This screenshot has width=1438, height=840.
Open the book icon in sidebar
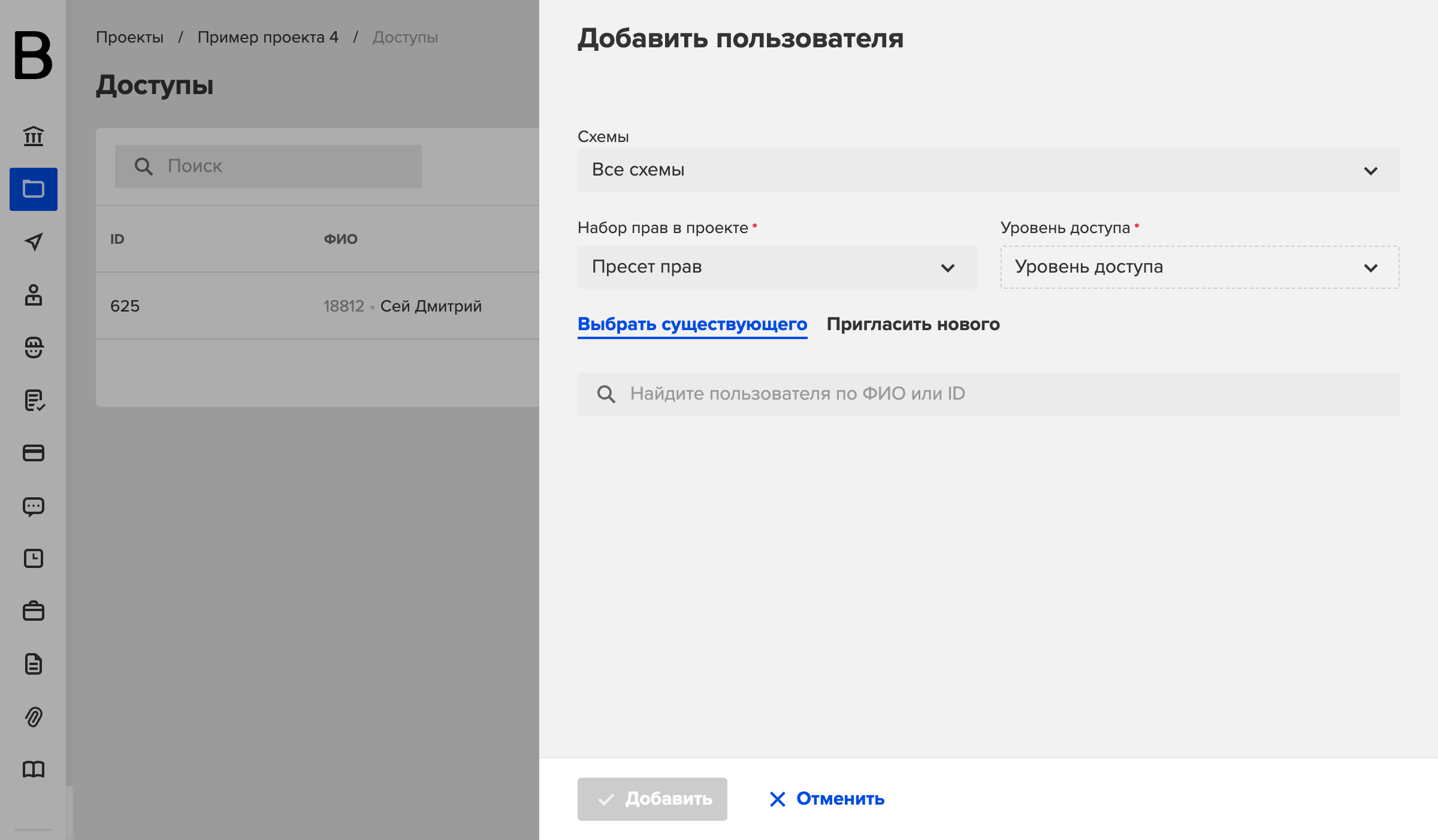(x=34, y=769)
